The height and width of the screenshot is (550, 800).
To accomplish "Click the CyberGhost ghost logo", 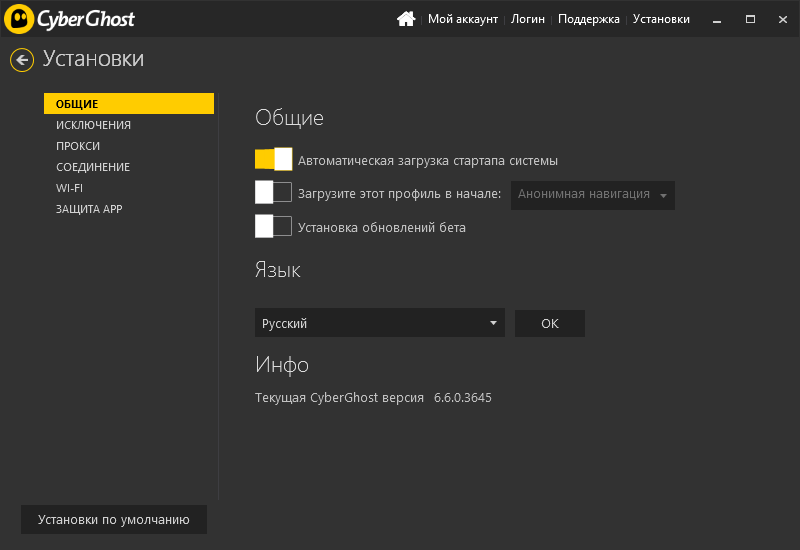I will (19, 19).
